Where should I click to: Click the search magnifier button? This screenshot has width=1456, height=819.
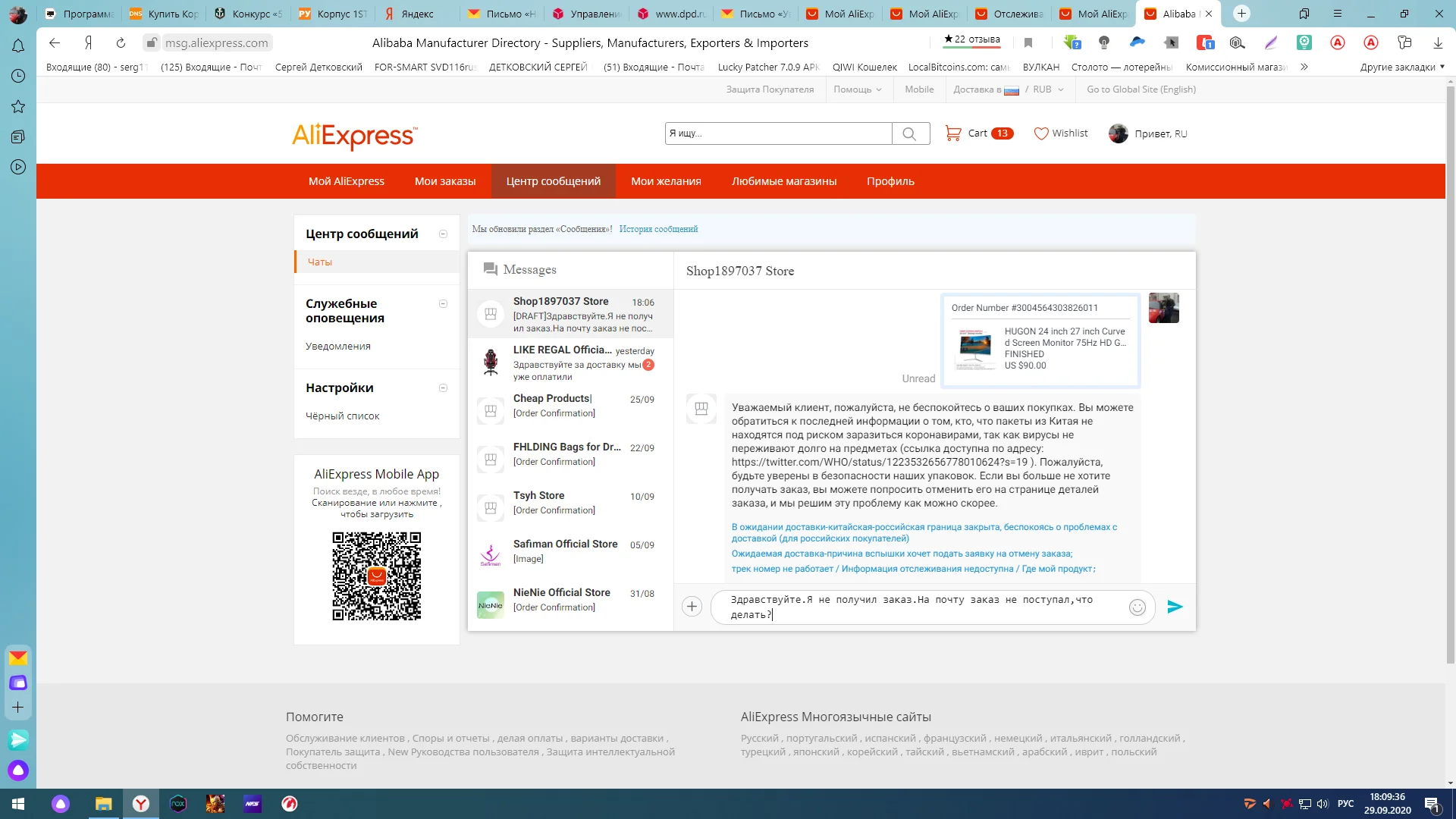coord(910,134)
